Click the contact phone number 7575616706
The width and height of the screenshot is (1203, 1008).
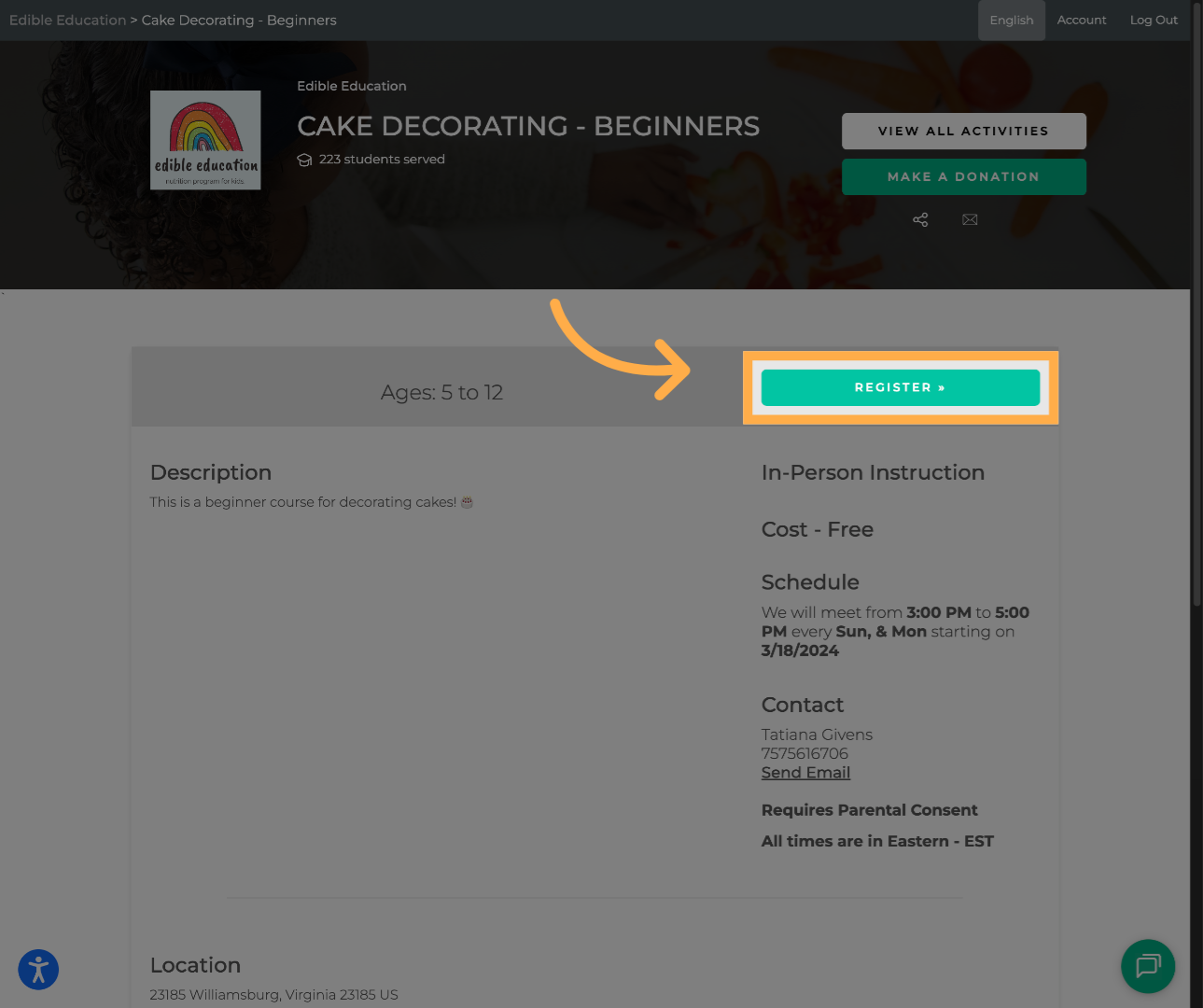point(804,753)
